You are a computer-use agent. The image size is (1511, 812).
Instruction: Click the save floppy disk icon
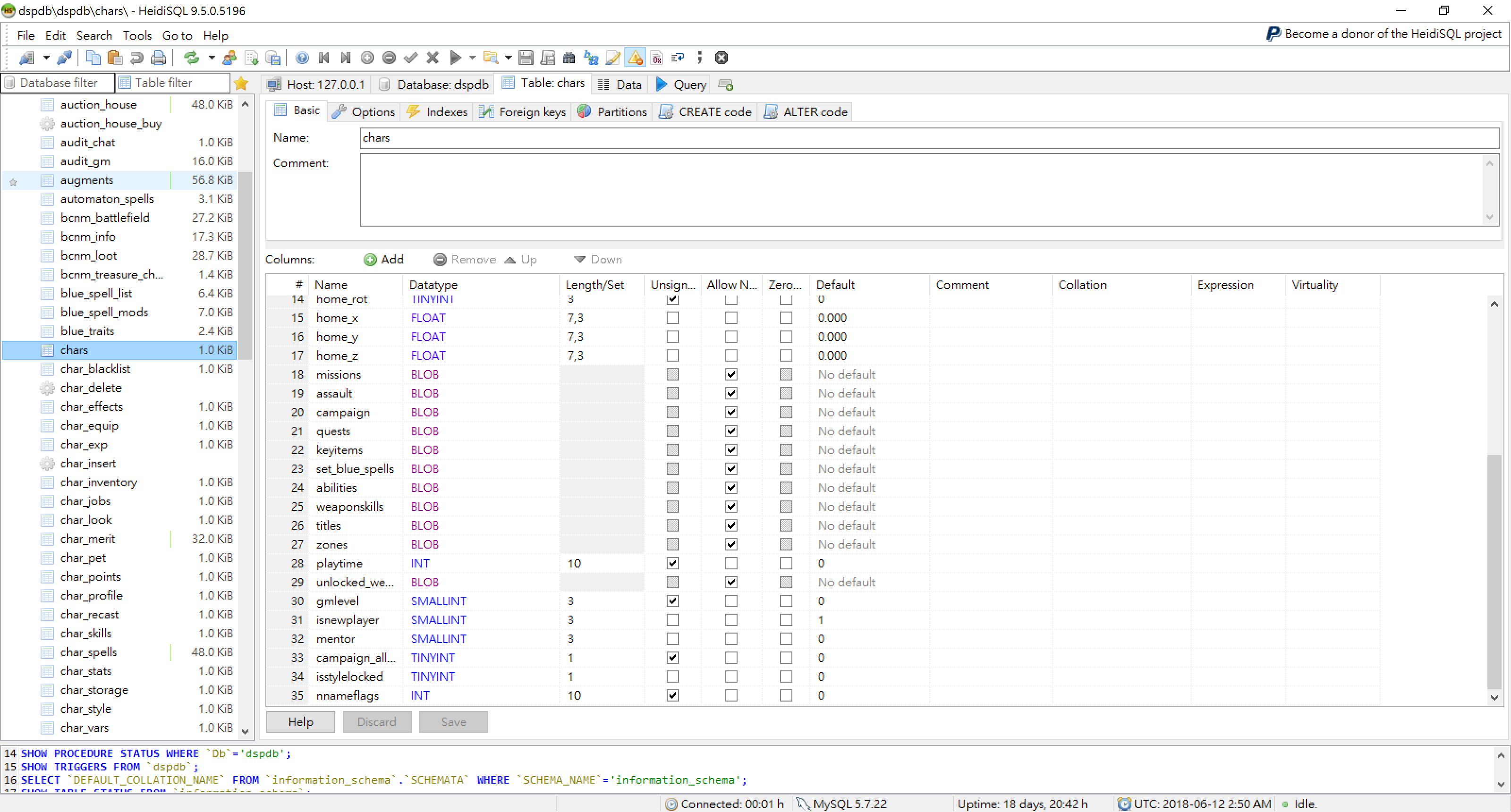526,58
